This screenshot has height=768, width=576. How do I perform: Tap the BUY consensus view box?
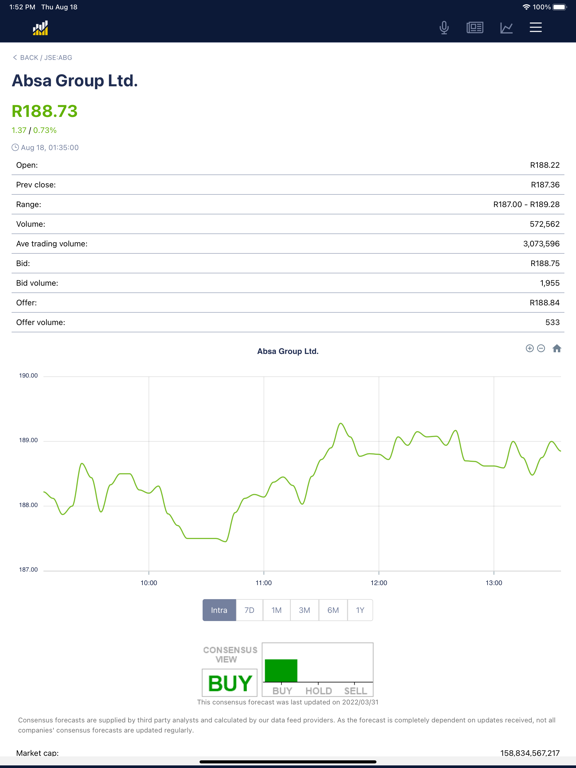(230, 683)
